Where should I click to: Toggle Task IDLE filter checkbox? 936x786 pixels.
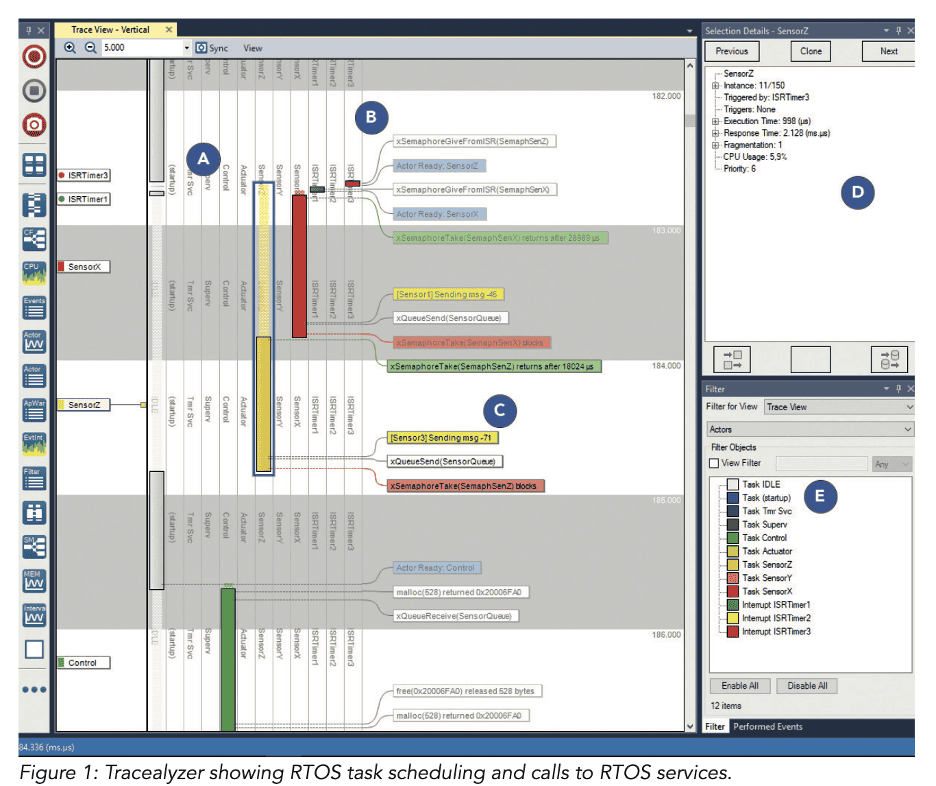click(x=733, y=484)
